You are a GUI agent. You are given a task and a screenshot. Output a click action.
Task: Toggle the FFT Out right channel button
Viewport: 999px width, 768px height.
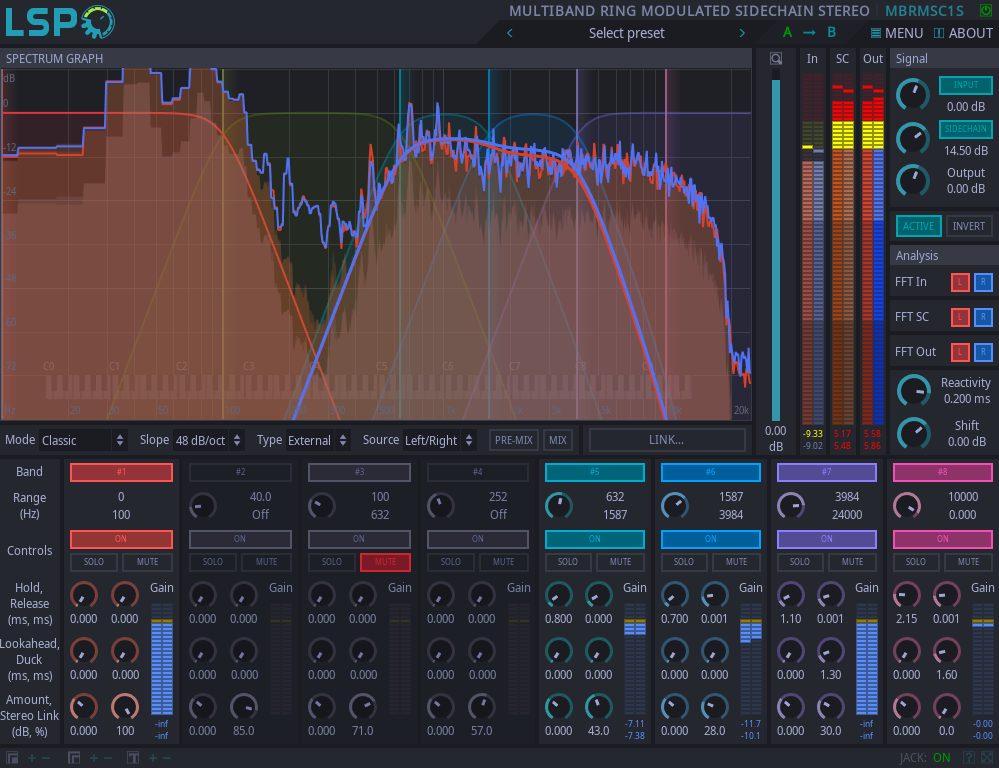pyautogui.click(x=983, y=352)
